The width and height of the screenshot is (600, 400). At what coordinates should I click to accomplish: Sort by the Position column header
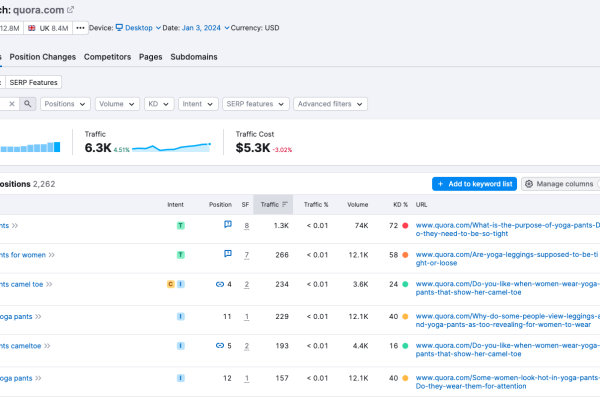pyautogui.click(x=220, y=205)
